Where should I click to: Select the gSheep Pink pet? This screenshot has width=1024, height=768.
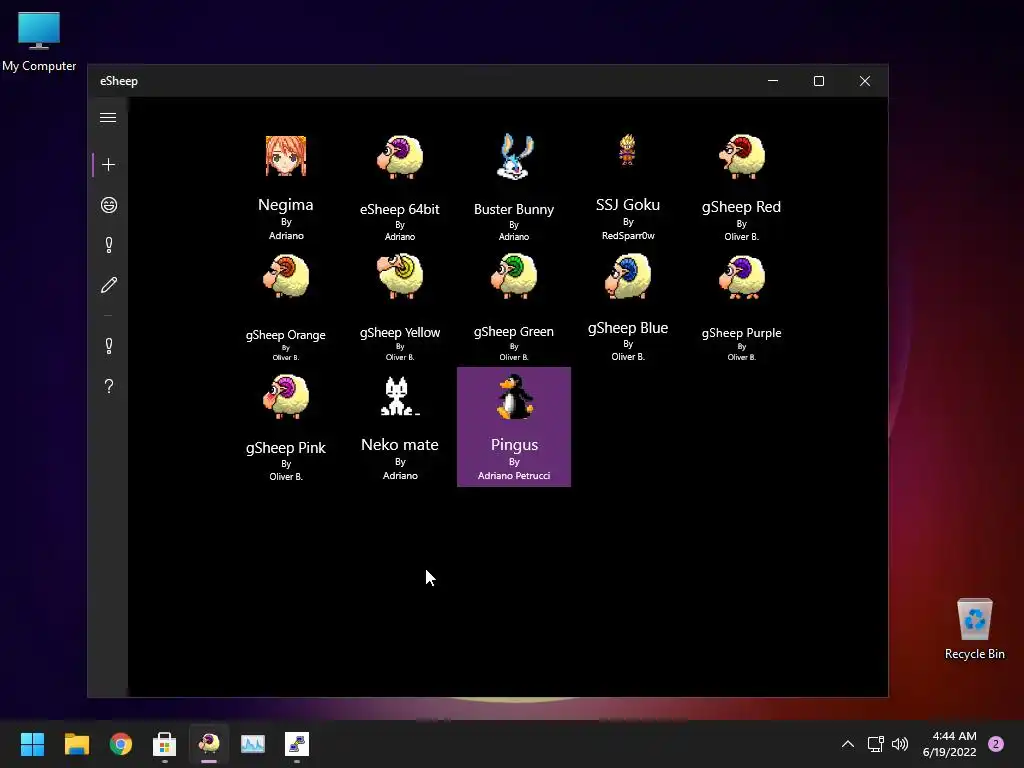tap(286, 426)
